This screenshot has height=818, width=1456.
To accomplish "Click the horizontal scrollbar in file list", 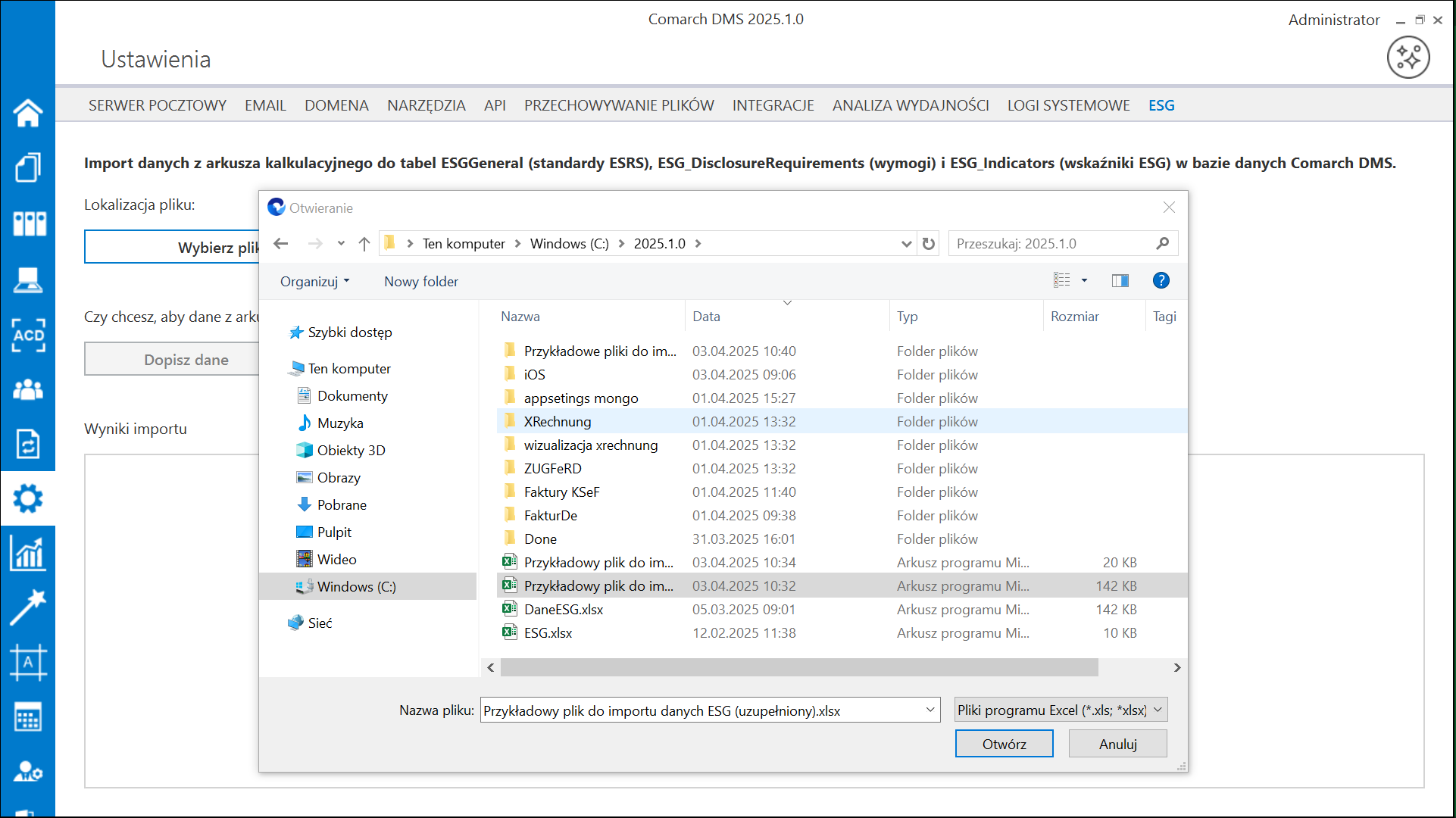I will click(x=799, y=667).
